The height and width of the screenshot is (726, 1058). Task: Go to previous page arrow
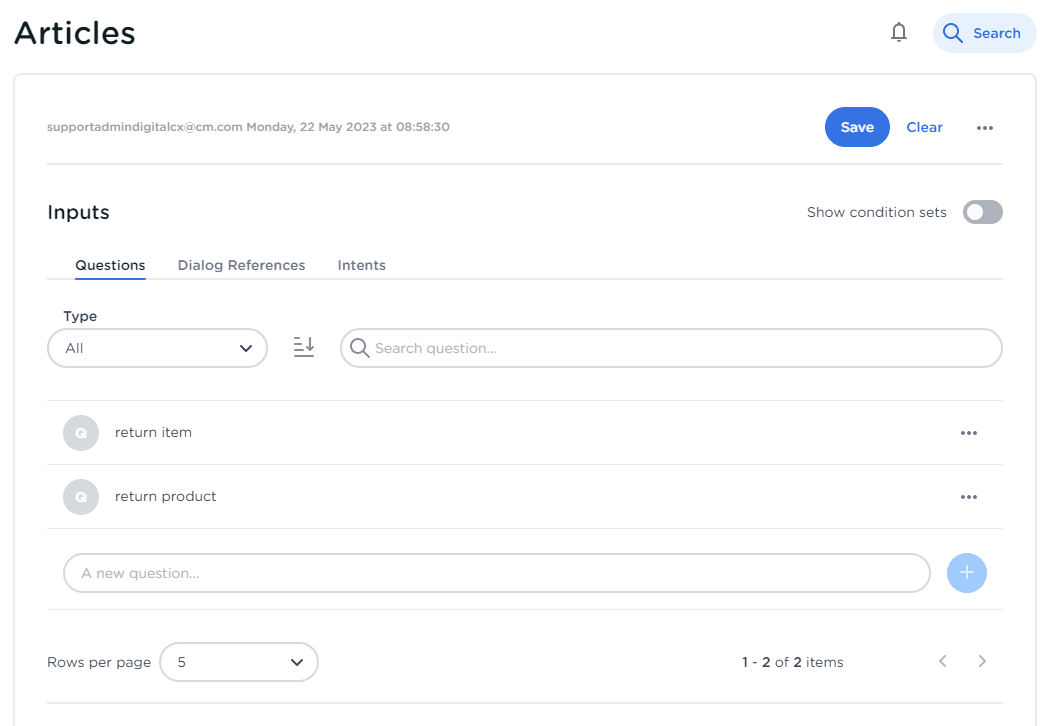(x=942, y=661)
